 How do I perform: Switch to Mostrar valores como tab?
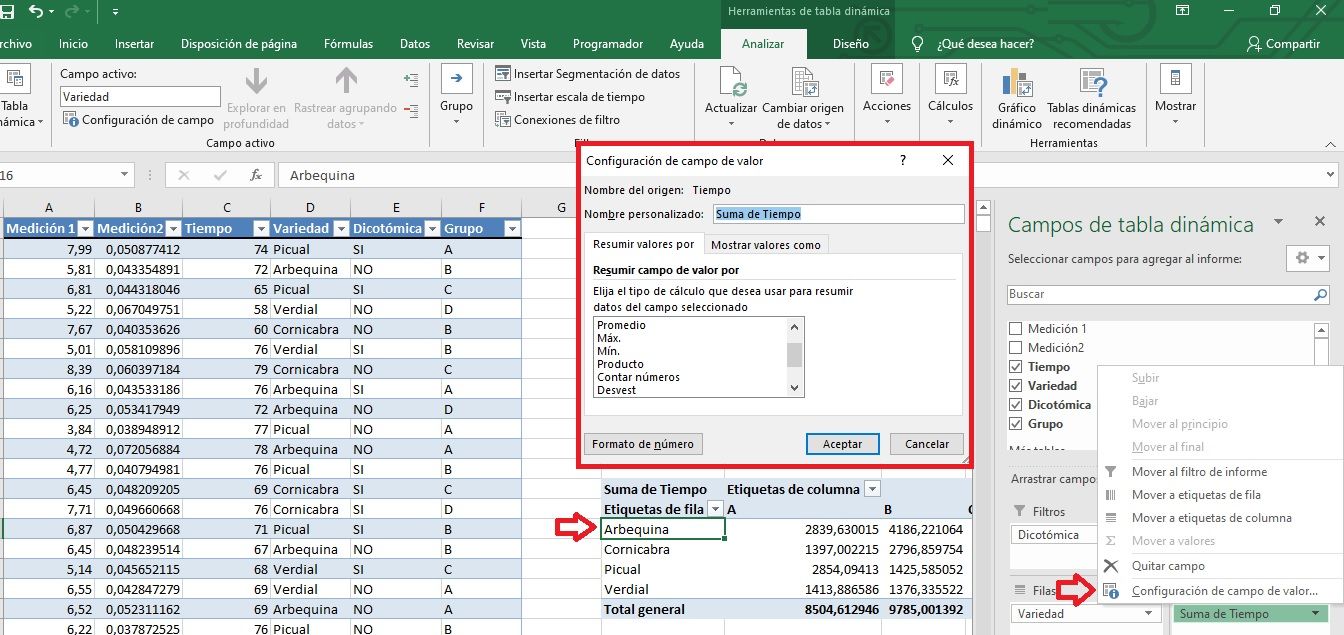(x=765, y=244)
